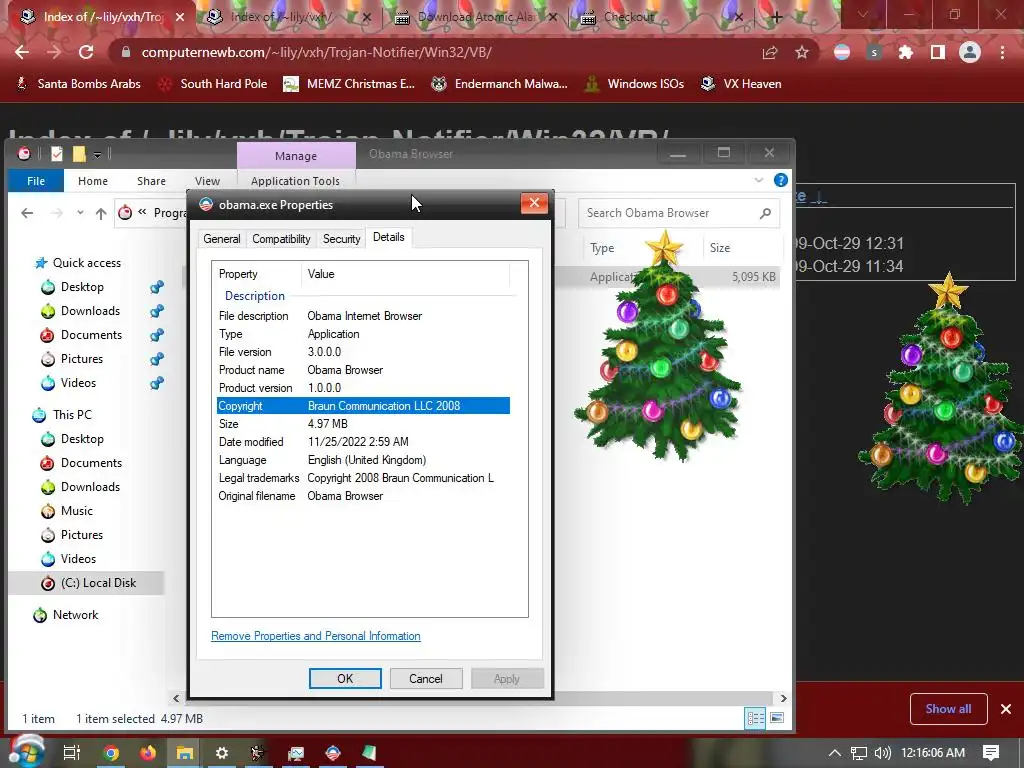Viewport: 1024px width, 768px height.
Task: Open the Chrome profile avatar
Action: pyautogui.click(x=970, y=53)
